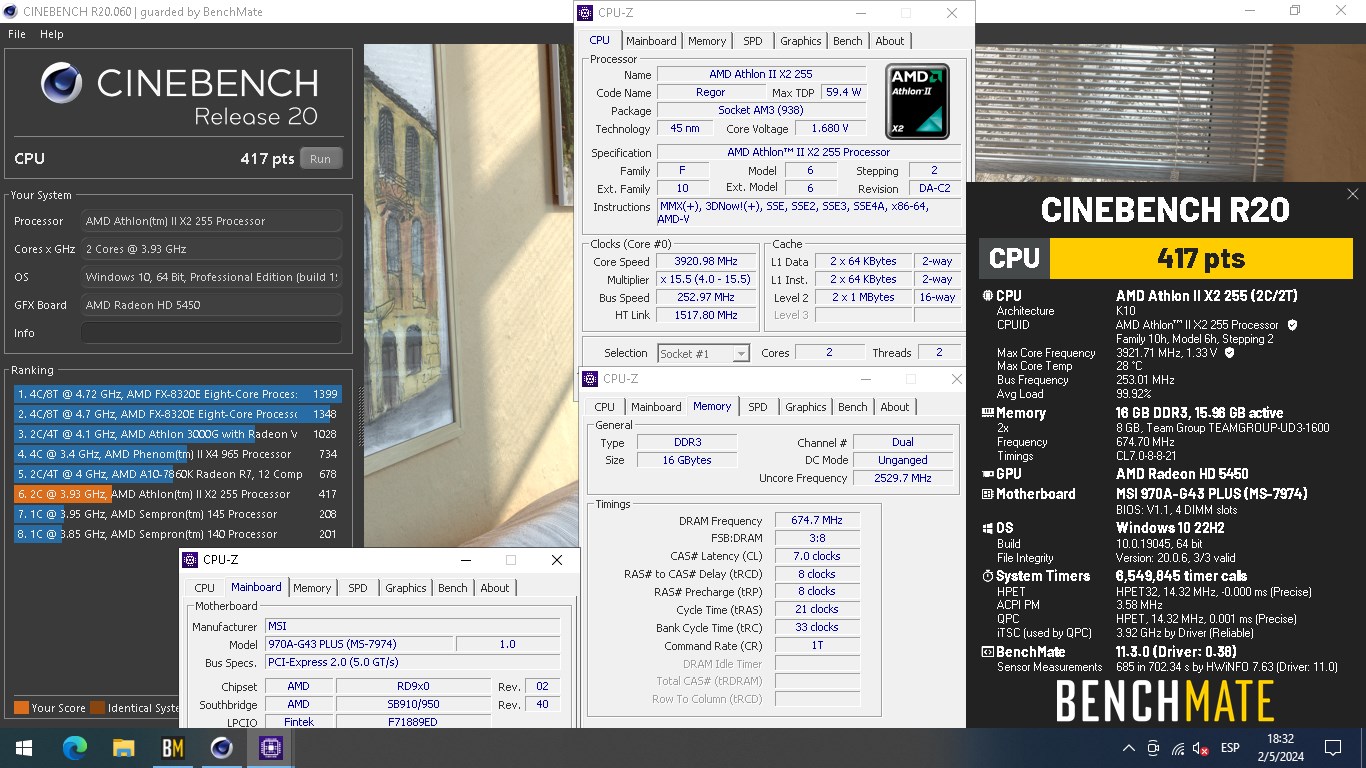This screenshot has width=1366, height=768.
Task: Click the Info input field in Cinebench
Action: [x=211, y=333]
